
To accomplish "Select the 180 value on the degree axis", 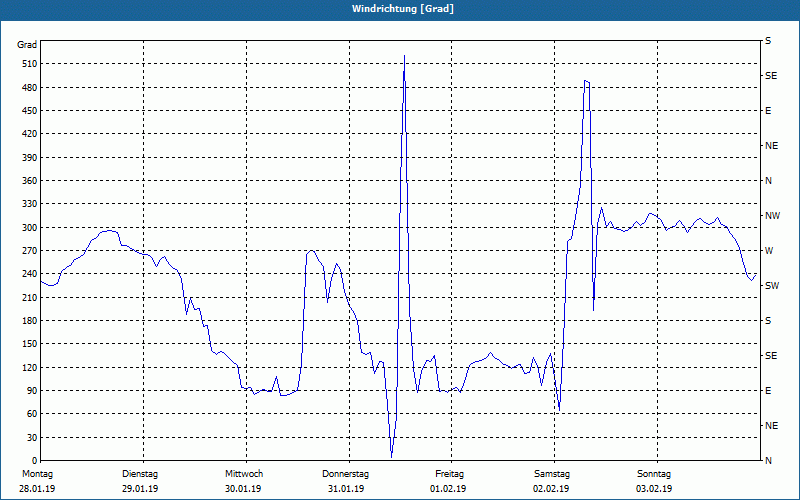I will click(x=30, y=321).
